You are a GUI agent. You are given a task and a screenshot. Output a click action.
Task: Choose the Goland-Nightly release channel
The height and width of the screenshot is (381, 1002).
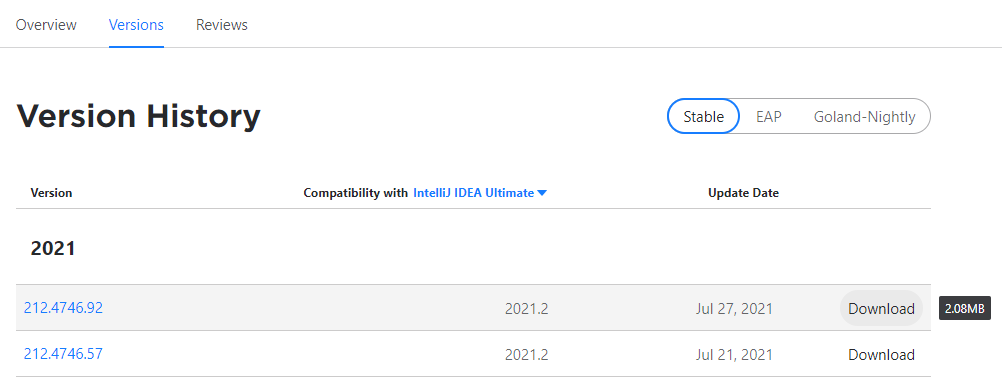point(864,117)
